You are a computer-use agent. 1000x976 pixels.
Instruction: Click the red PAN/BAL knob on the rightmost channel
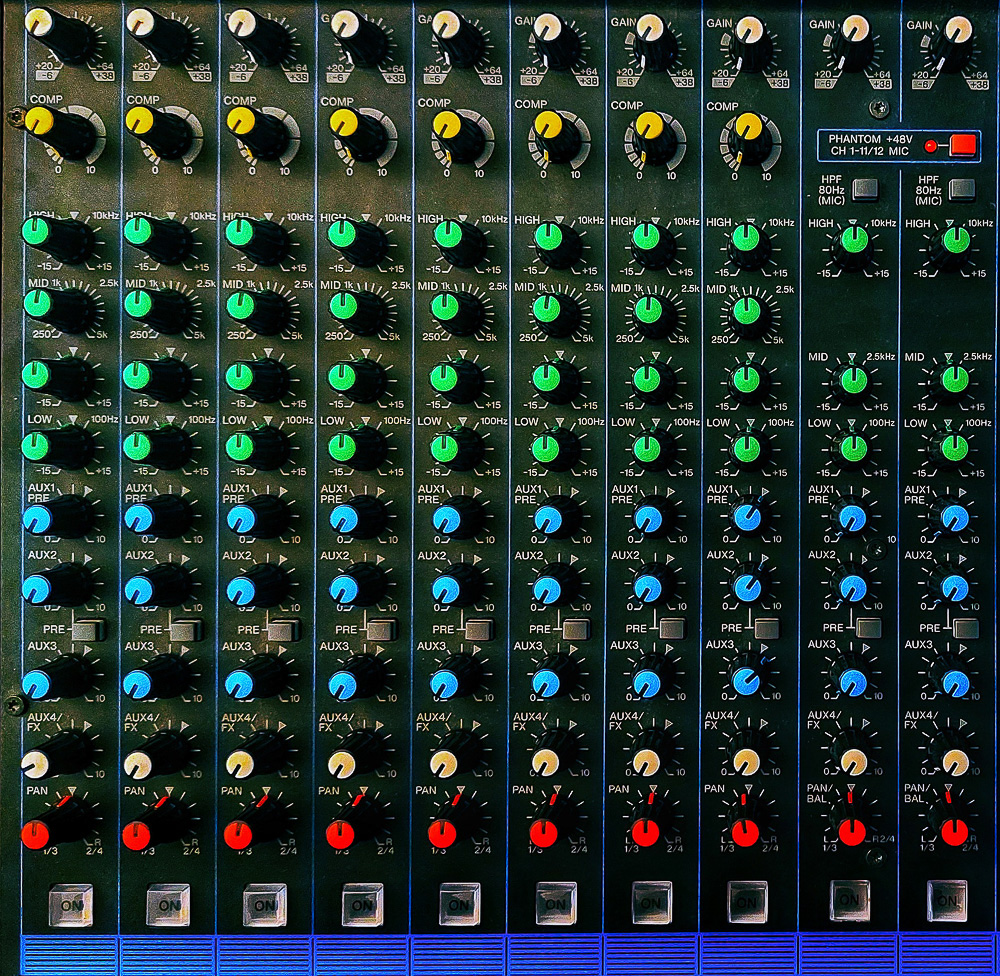[954, 831]
